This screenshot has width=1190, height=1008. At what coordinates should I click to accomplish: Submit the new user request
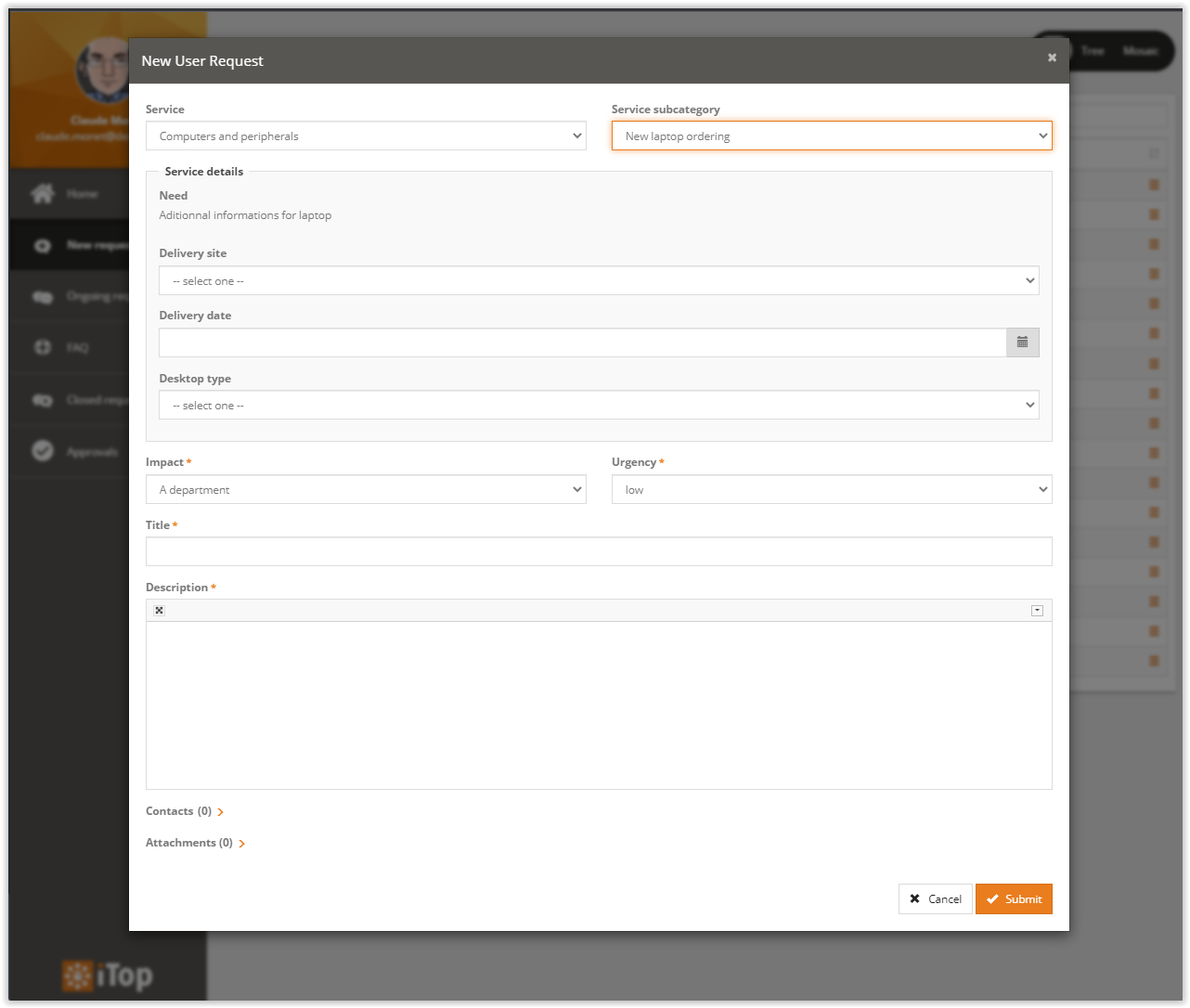[x=1014, y=898]
